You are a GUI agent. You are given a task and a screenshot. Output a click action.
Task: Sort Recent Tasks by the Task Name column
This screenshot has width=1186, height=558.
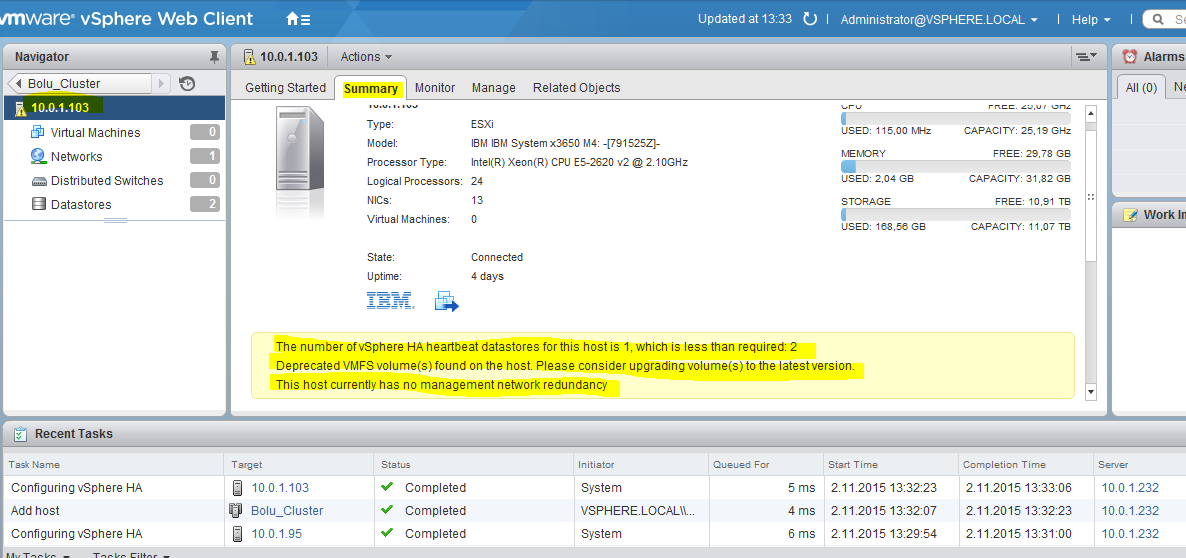[x=114, y=464]
